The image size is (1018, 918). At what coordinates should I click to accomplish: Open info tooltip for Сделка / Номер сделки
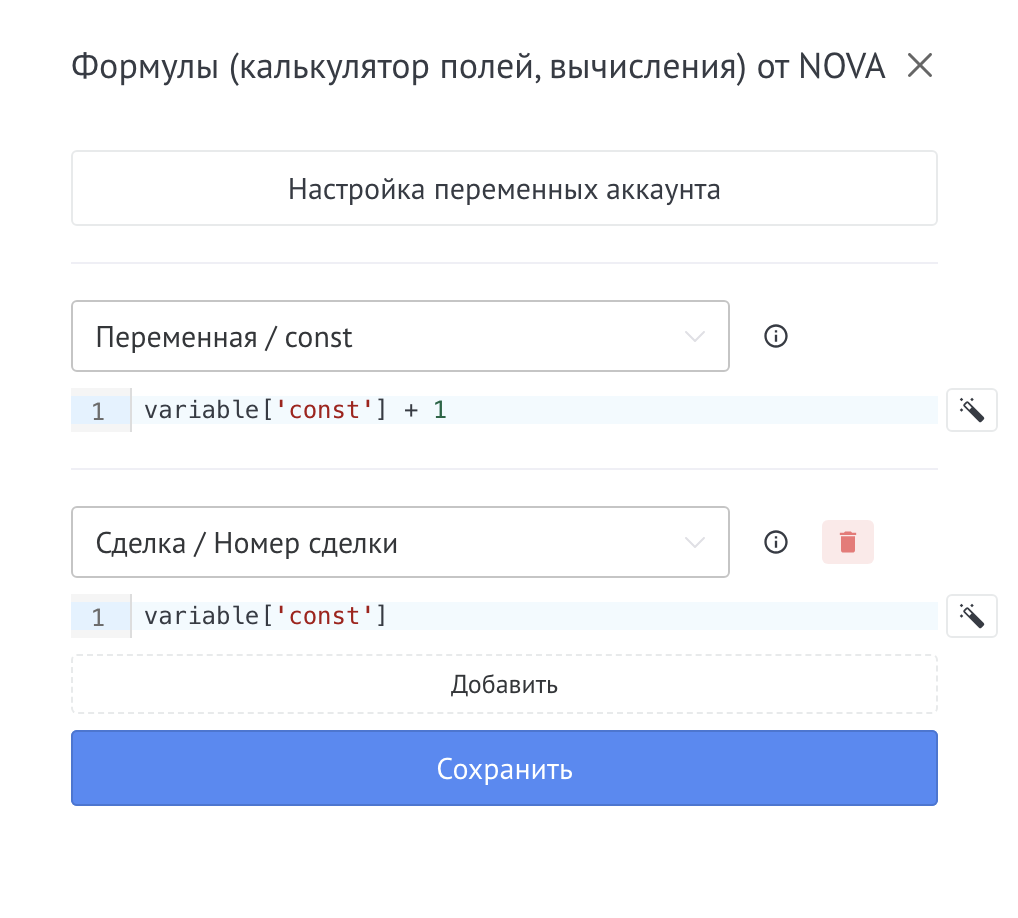coord(775,542)
